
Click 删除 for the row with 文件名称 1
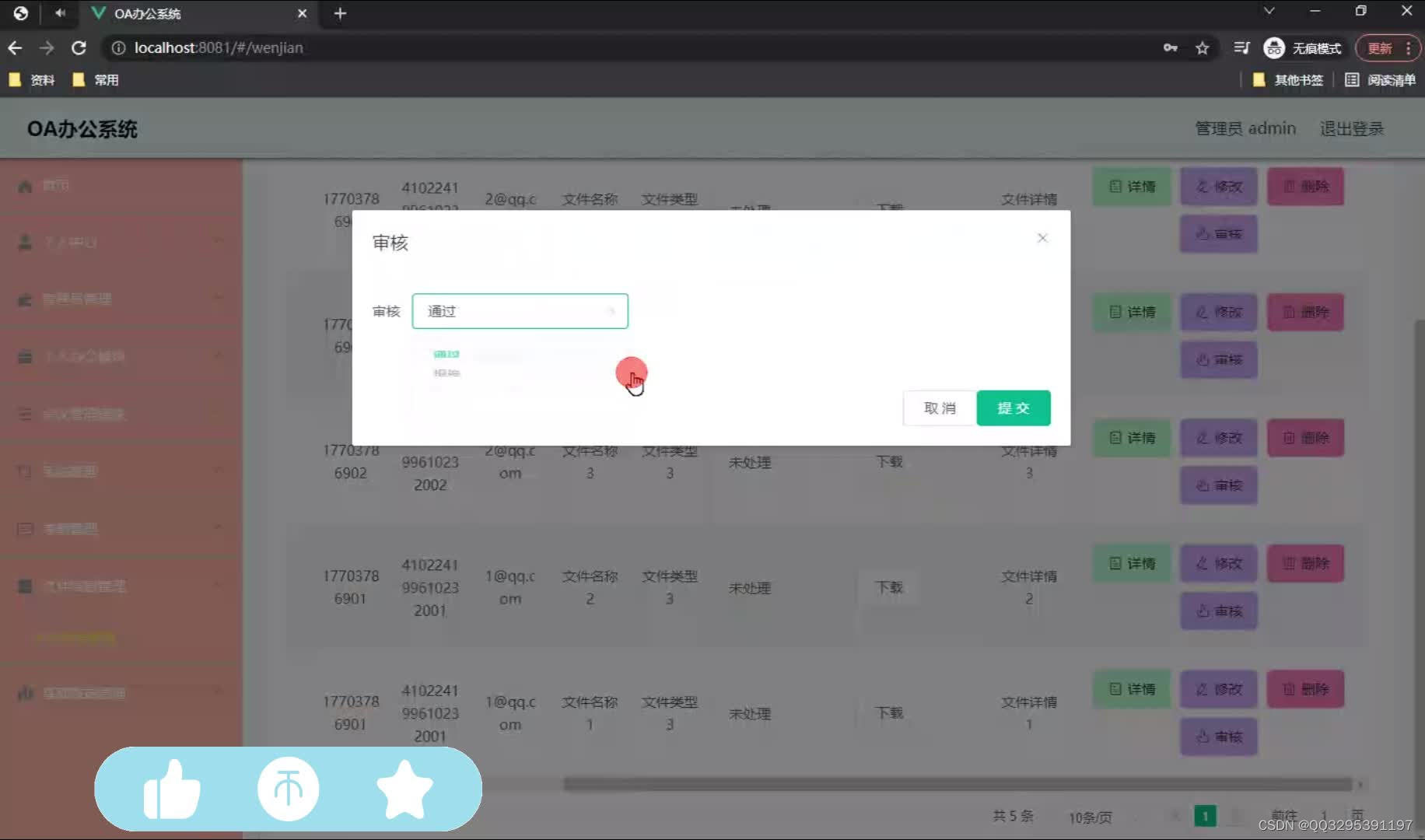(x=1306, y=689)
